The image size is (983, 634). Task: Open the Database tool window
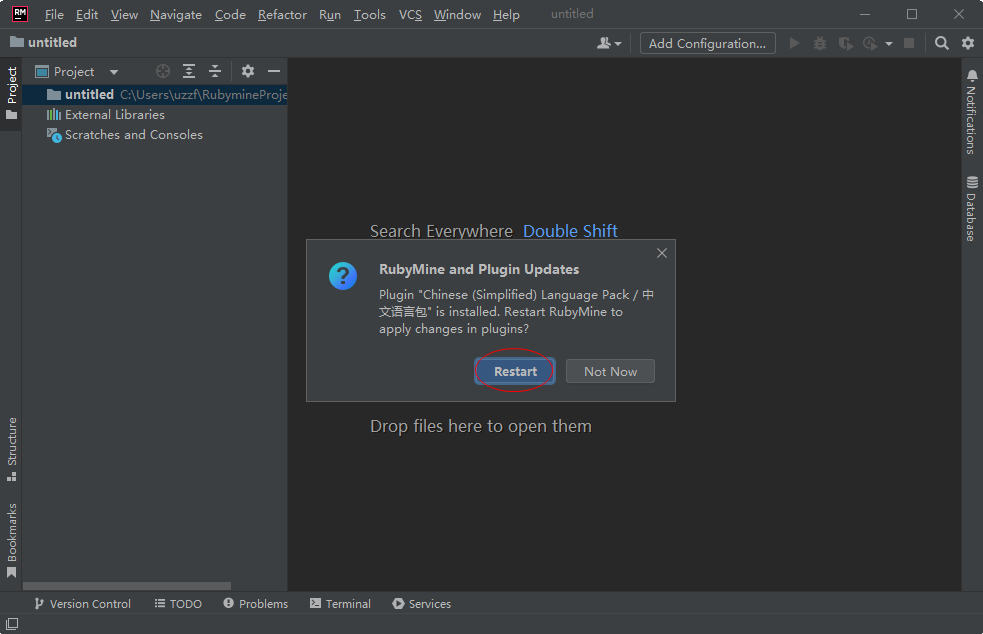(971, 209)
